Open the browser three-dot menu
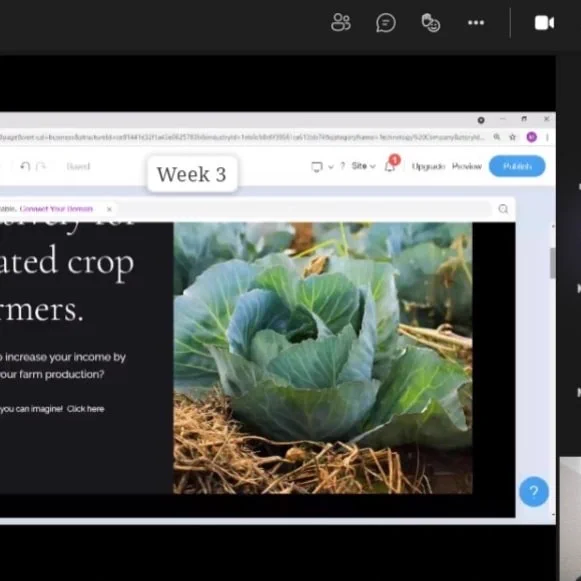Viewport: 581px width, 581px height. tap(548, 137)
